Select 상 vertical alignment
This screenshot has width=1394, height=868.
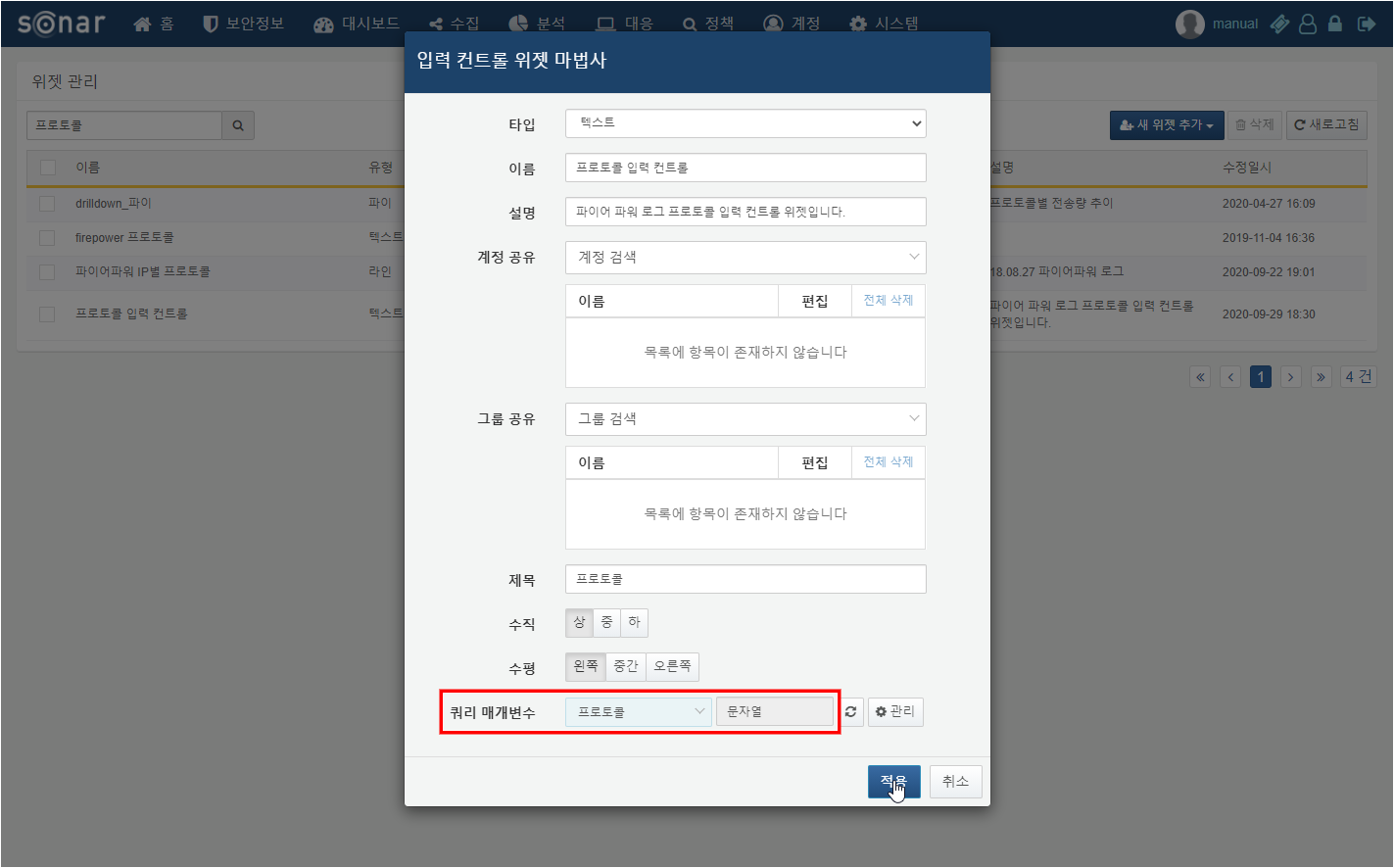[x=579, y=623]
